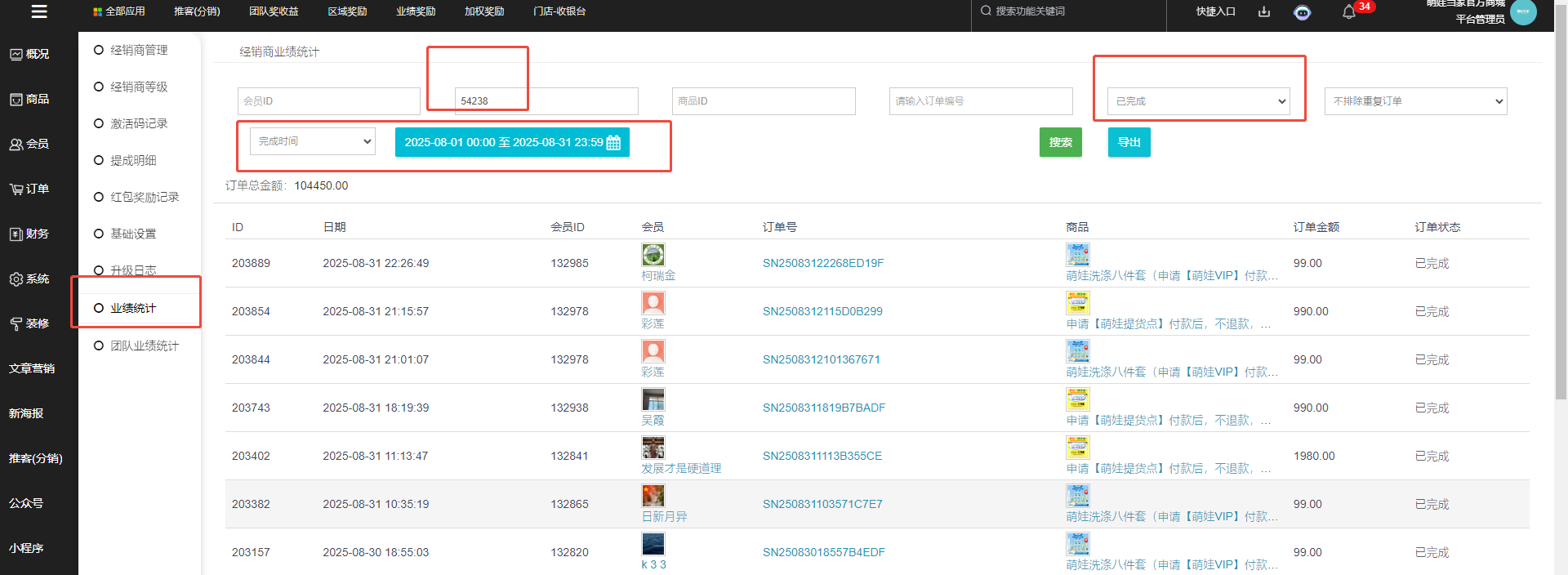Open 团队奖收益 top menu item

pos(274,11)
